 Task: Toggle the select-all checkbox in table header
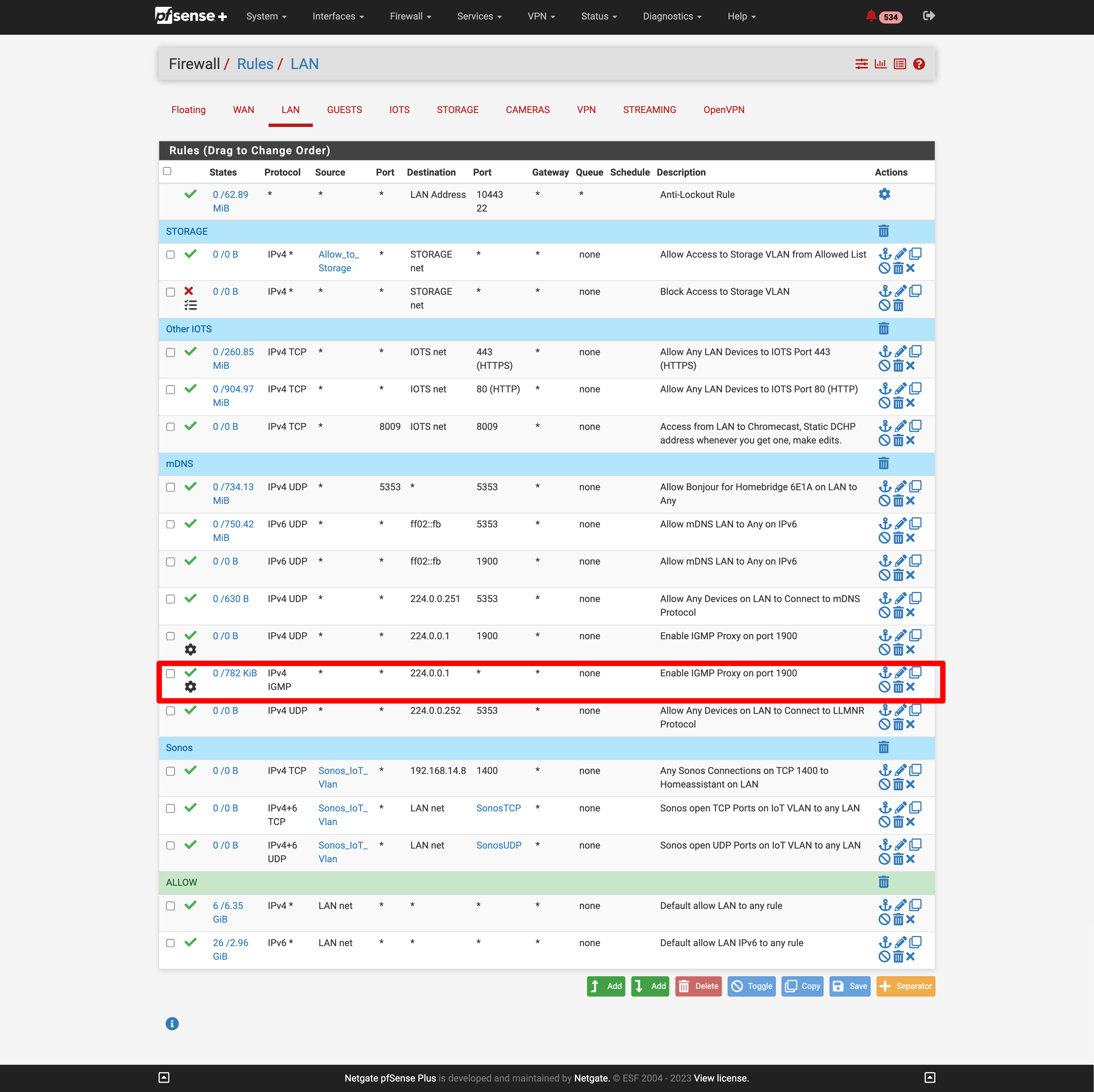(x=167, y=171)
